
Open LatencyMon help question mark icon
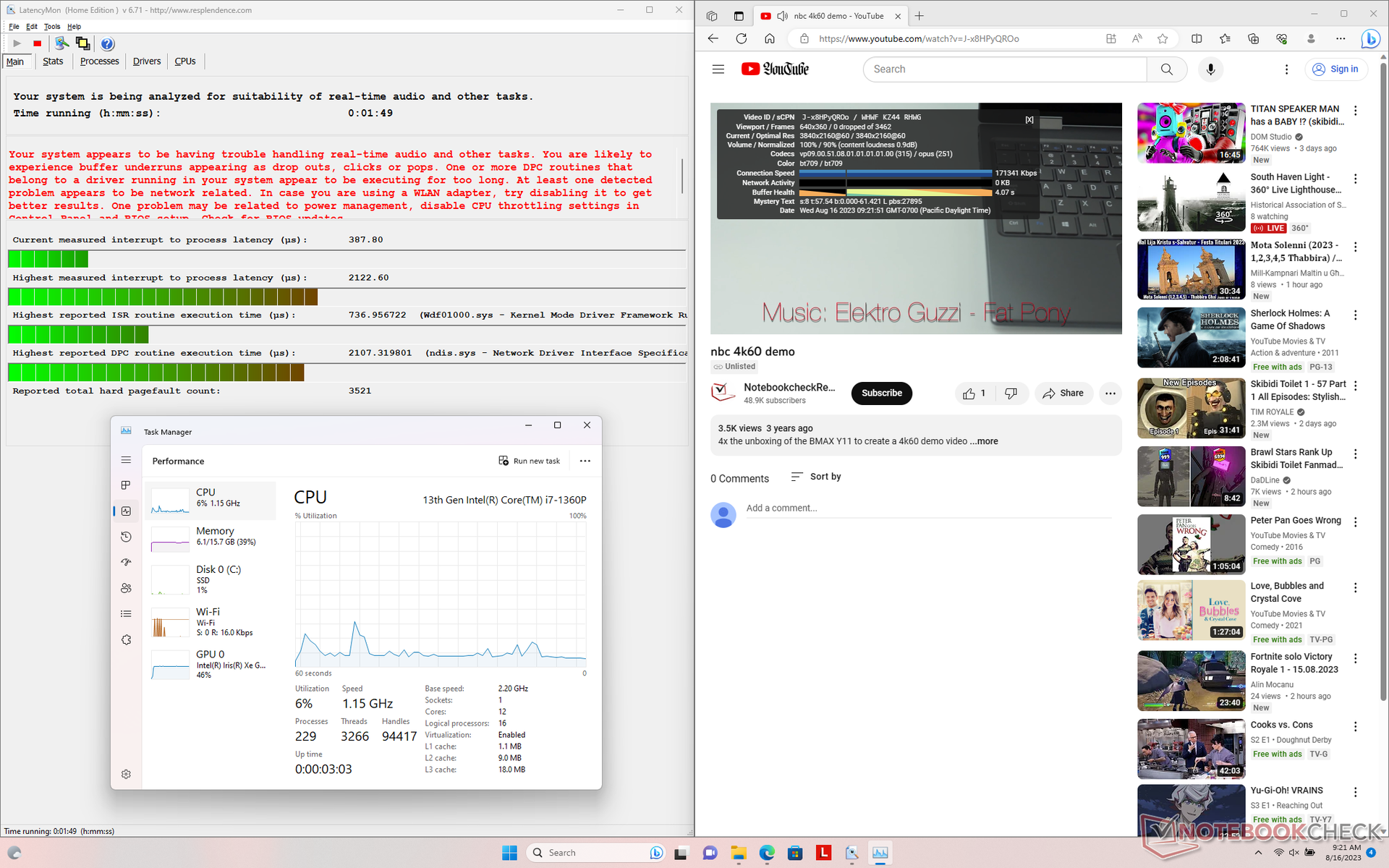coord(107,44)
